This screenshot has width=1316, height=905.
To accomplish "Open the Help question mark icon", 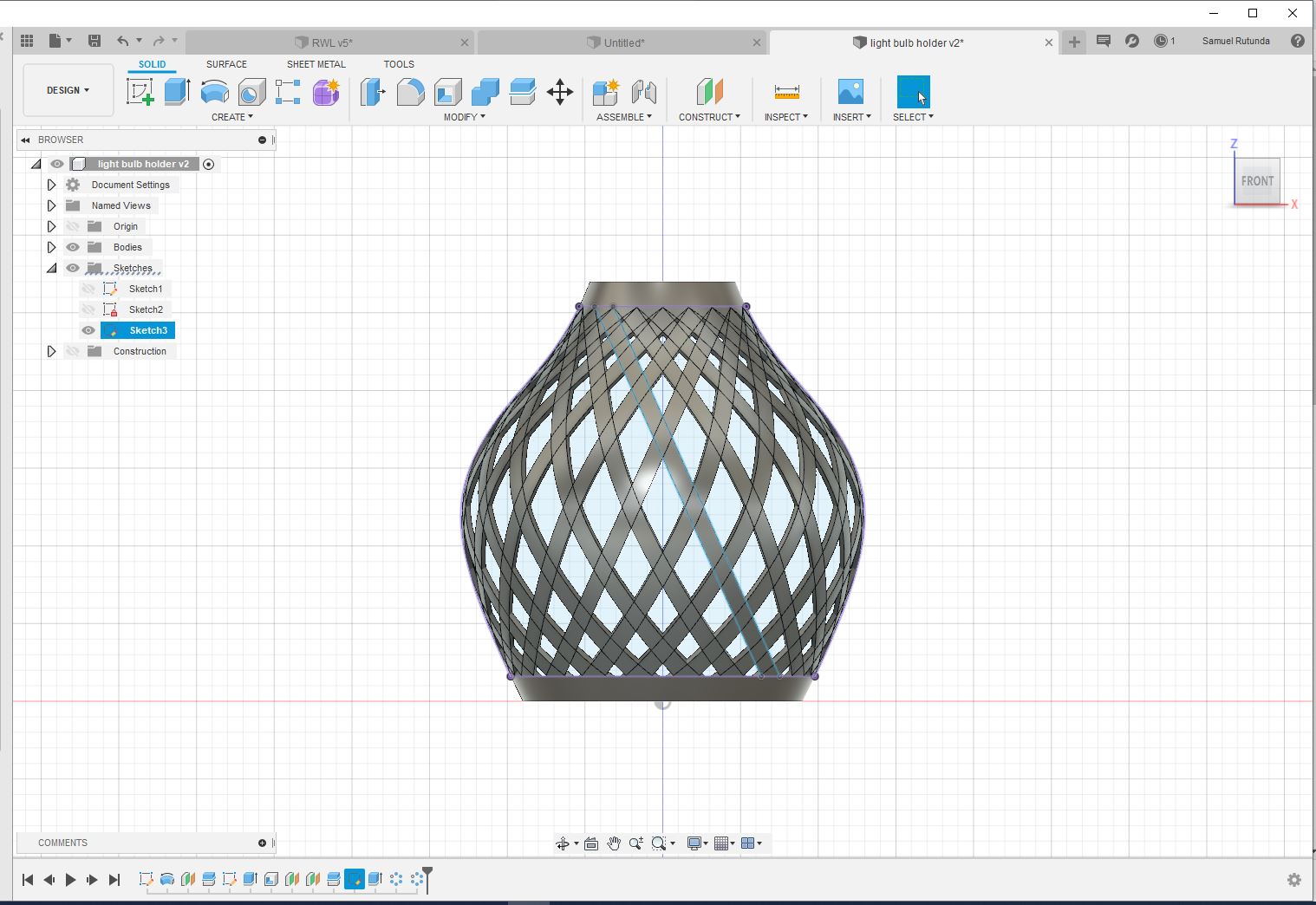I will [1298, 41].
